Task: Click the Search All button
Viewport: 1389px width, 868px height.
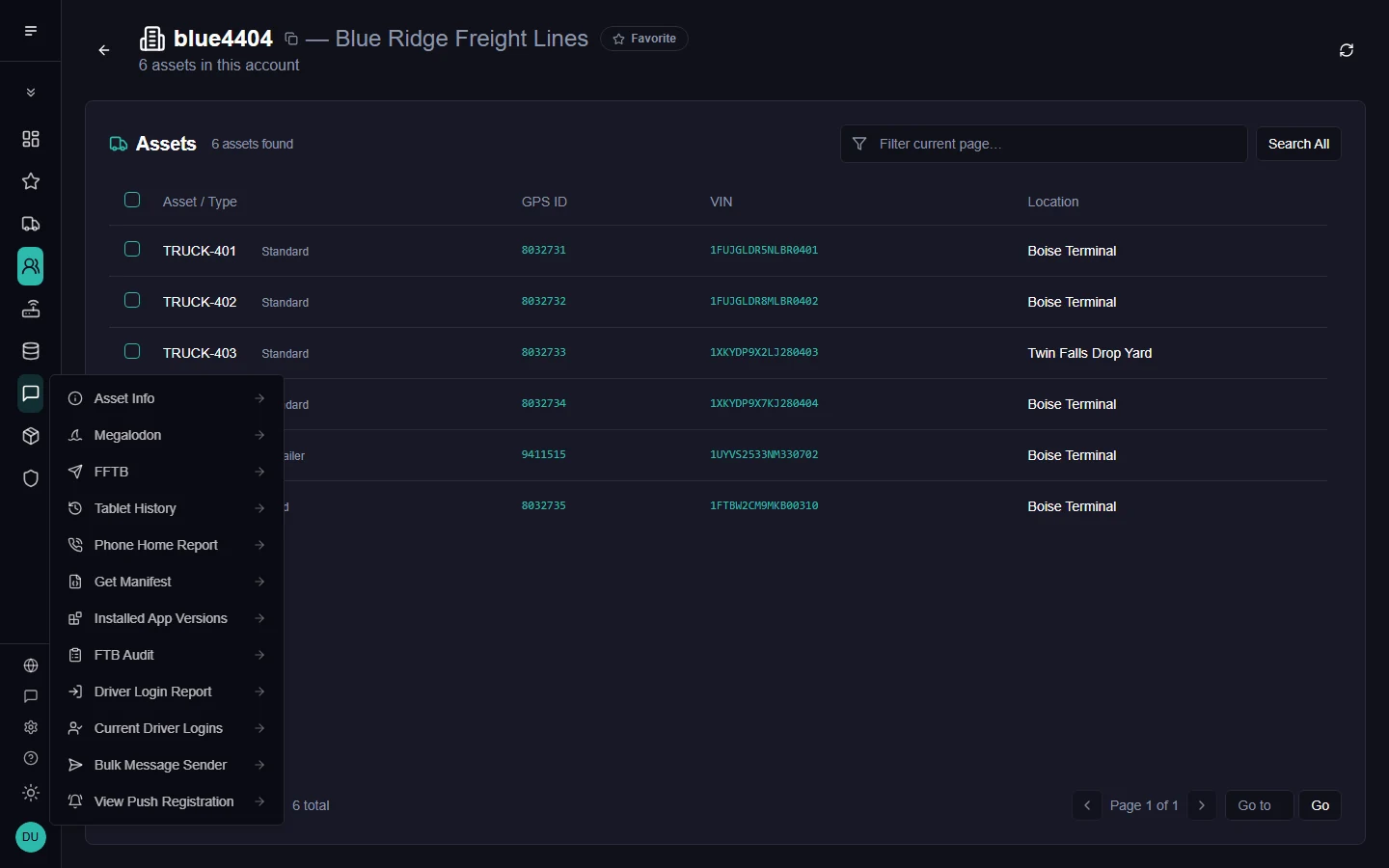Action: (x=1298, y=144)
